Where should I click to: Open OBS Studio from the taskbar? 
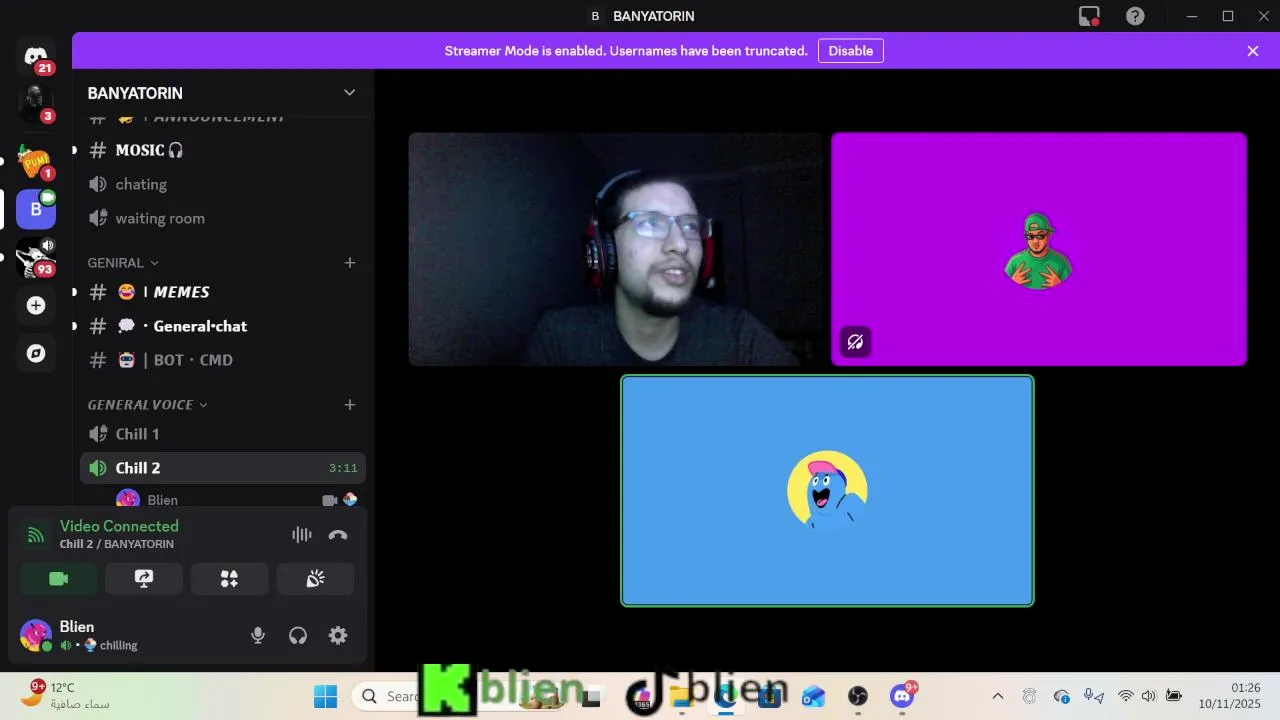click(858, 696)
